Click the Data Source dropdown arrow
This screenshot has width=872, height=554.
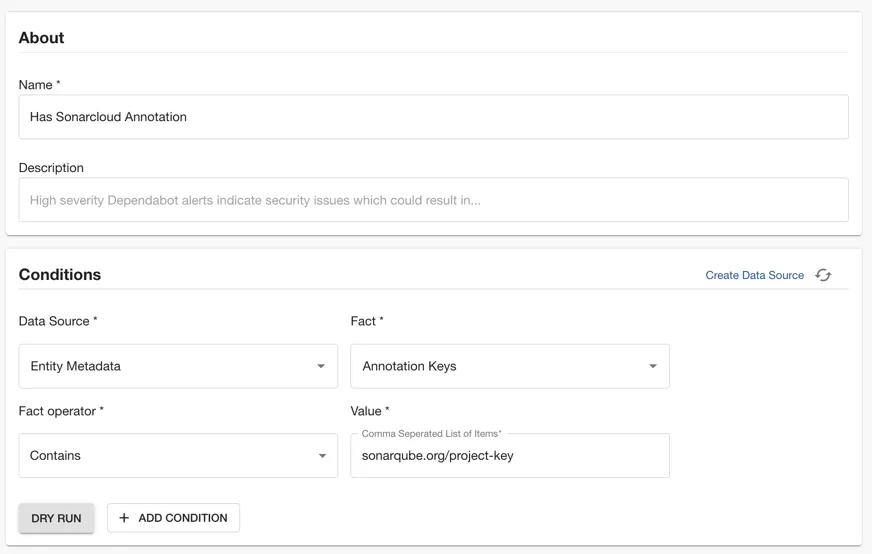pos(321,366)
